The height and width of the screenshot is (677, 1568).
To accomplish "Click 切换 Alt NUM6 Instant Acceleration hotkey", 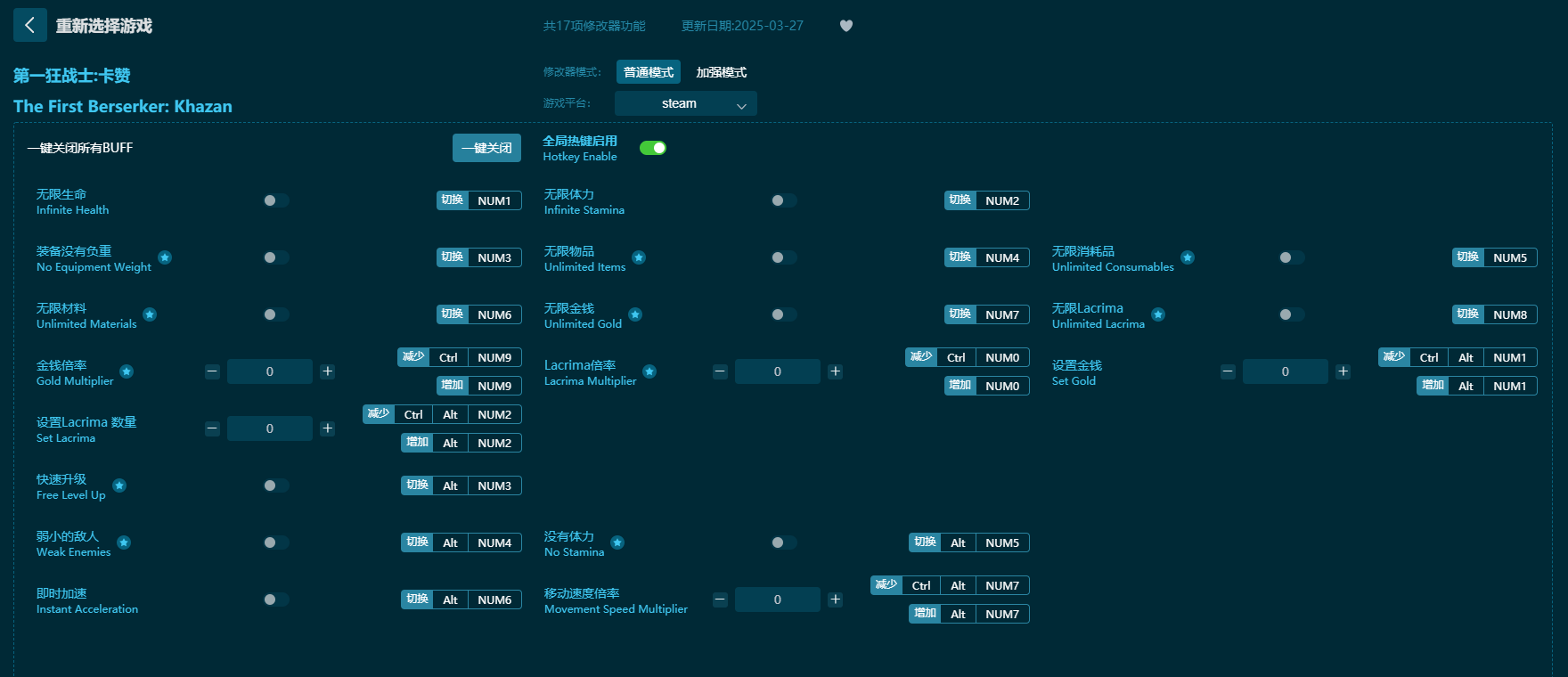I will pyautogui.click(x=461, y=600).
